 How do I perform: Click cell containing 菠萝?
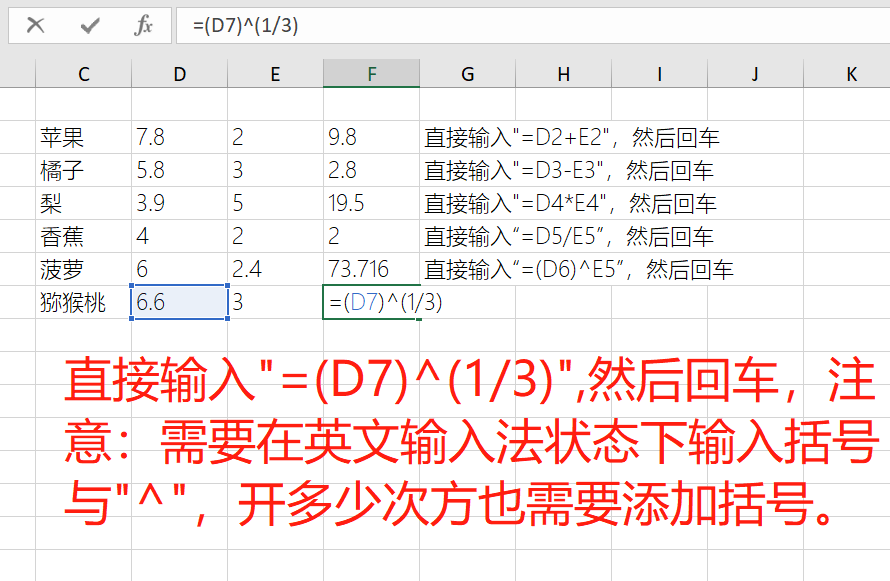[83, 268]
